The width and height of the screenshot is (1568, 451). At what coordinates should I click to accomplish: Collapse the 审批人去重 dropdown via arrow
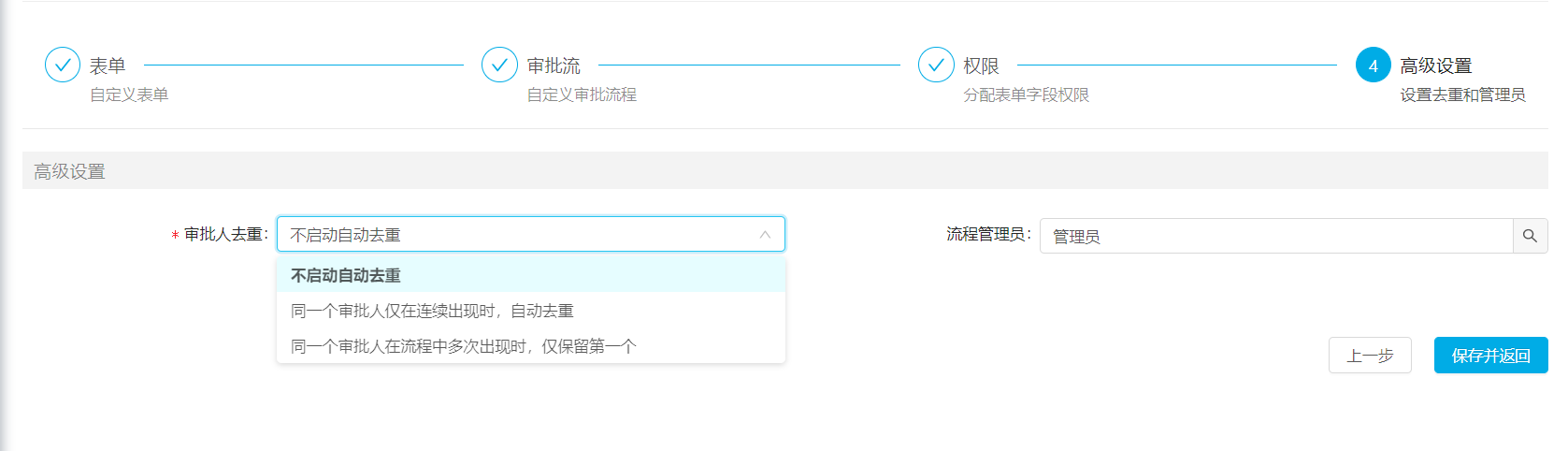pos(765,235)
